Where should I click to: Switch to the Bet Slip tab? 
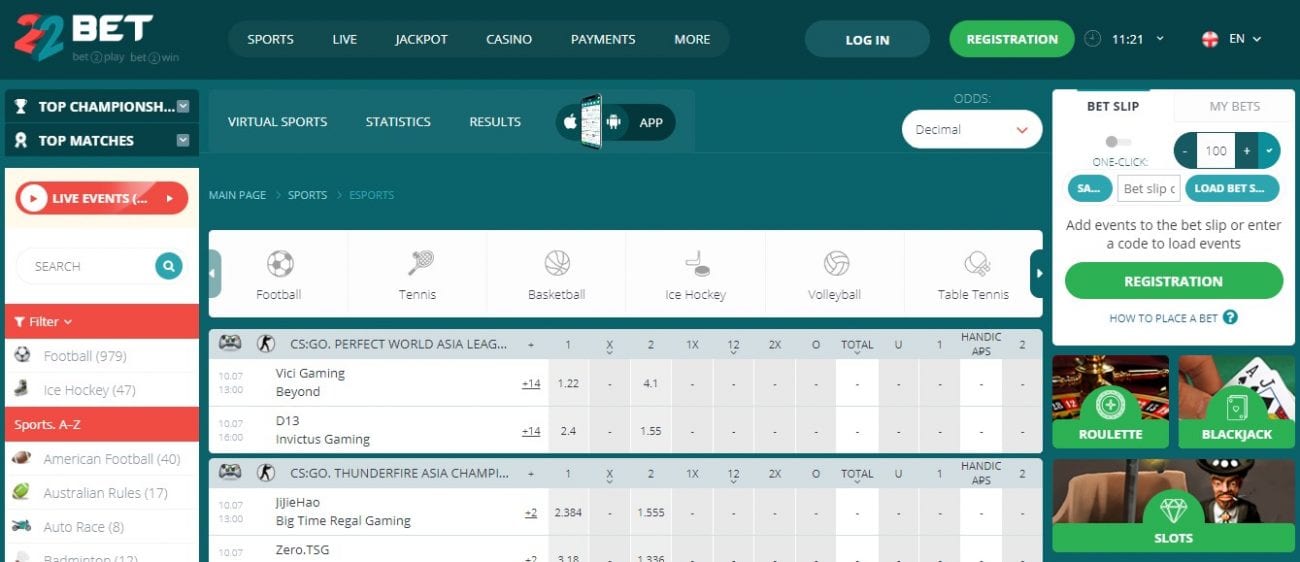pos(1113,106)
